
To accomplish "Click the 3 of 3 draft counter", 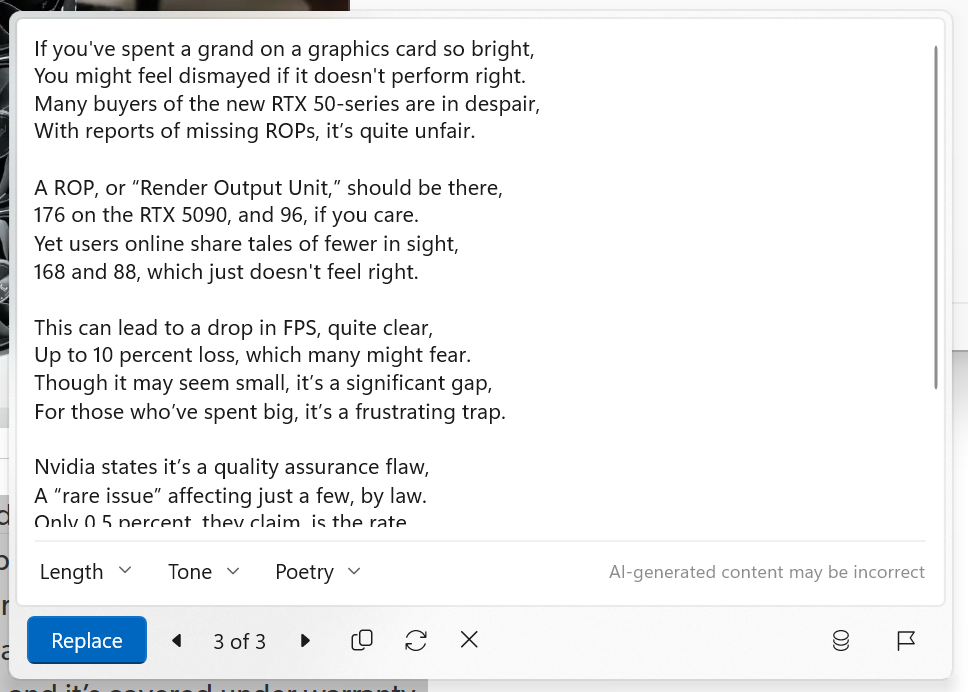I will click(x=240, y=640).
